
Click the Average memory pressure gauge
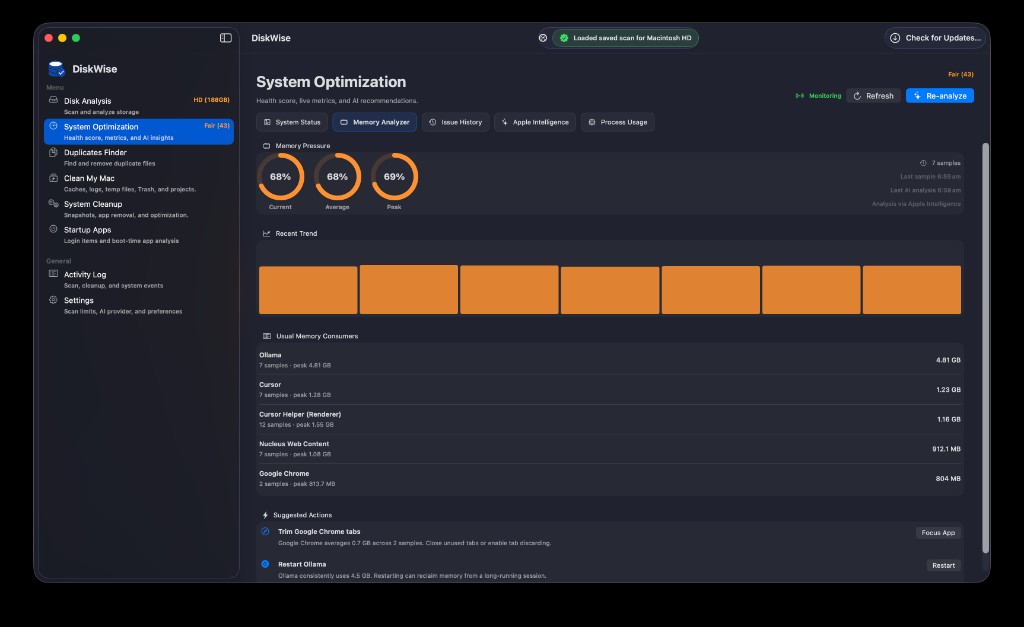(337, 176)
